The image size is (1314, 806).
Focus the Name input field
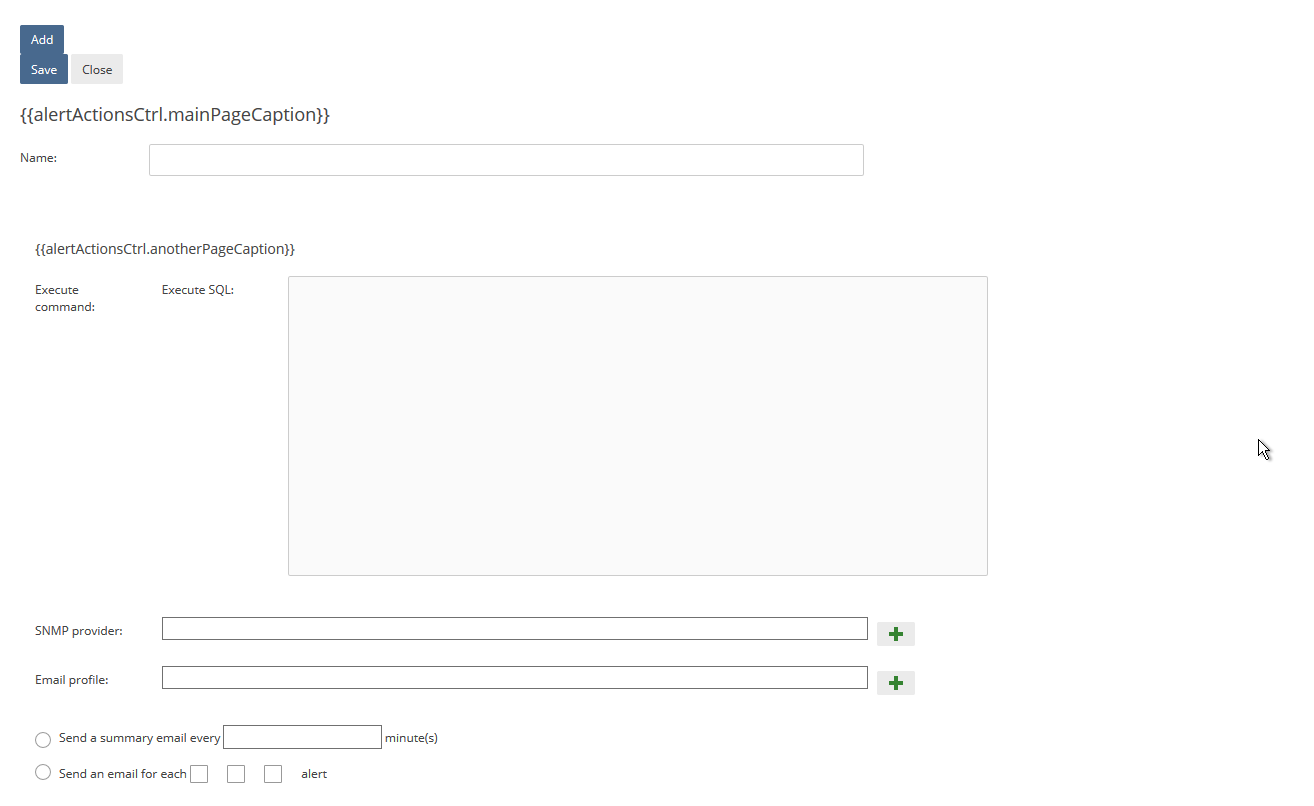click(506, 160)
